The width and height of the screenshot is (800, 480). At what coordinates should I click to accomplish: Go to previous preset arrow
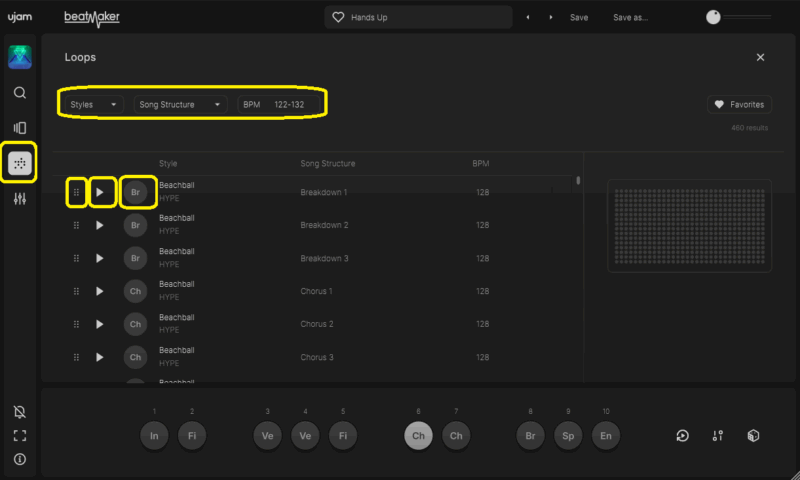528,17
